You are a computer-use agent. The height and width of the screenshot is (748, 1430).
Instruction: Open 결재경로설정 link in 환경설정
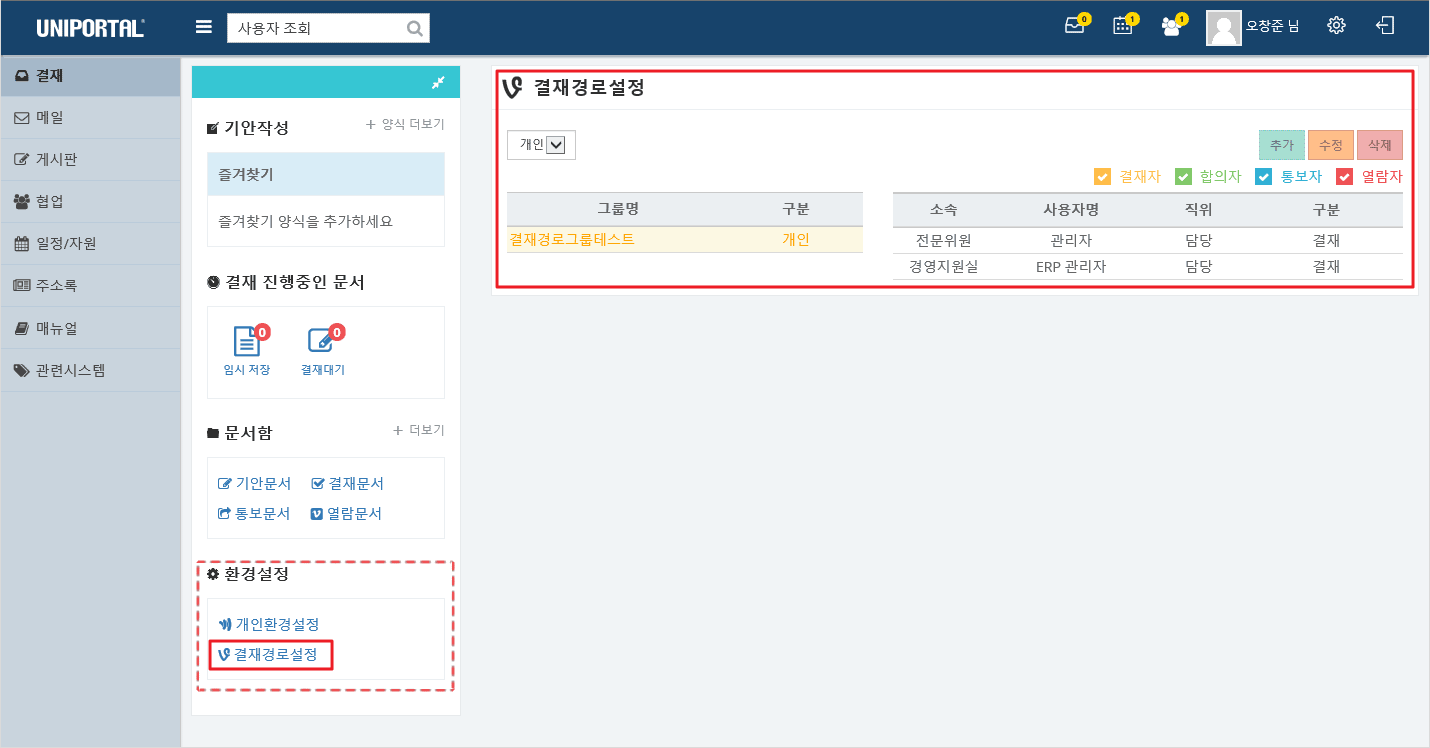coord(268,655)
